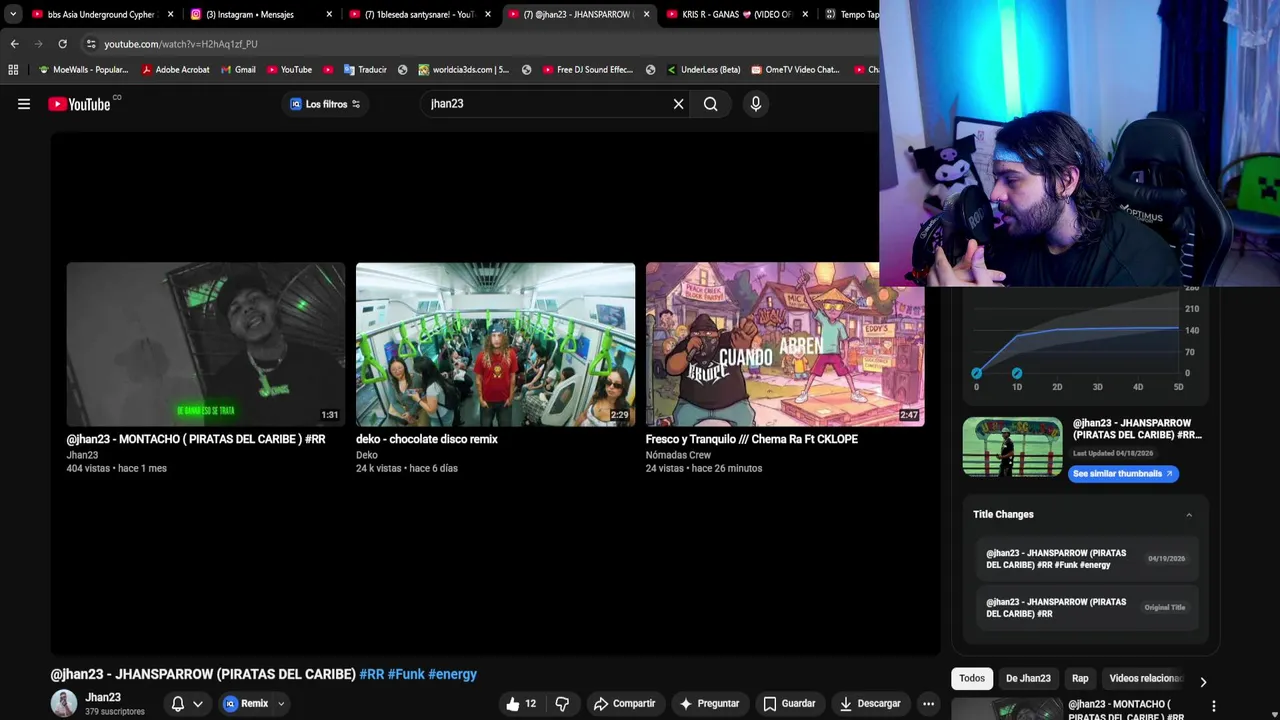Select the De Jhan23 filter chip
Screen dimensions: 1280x720
(1028, 678)
